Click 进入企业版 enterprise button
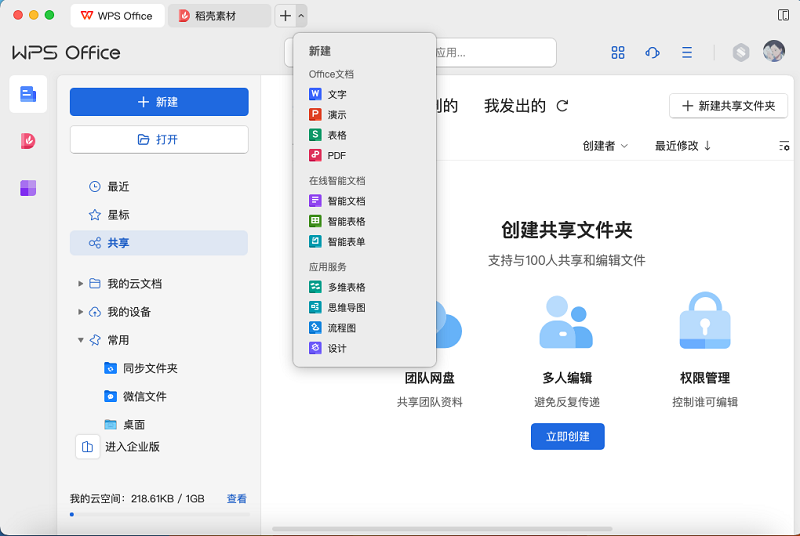The image size is (800, 536). [118, 447]
